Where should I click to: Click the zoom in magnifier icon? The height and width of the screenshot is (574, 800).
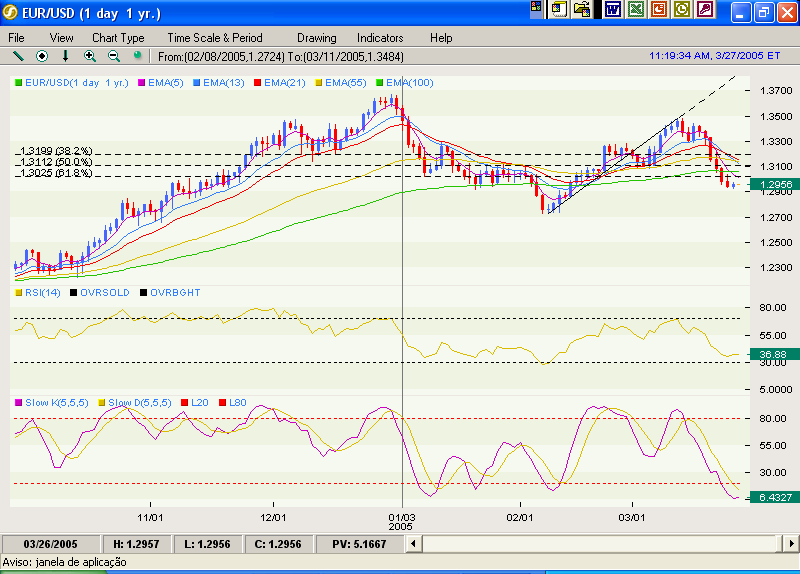tap(90, 56)
